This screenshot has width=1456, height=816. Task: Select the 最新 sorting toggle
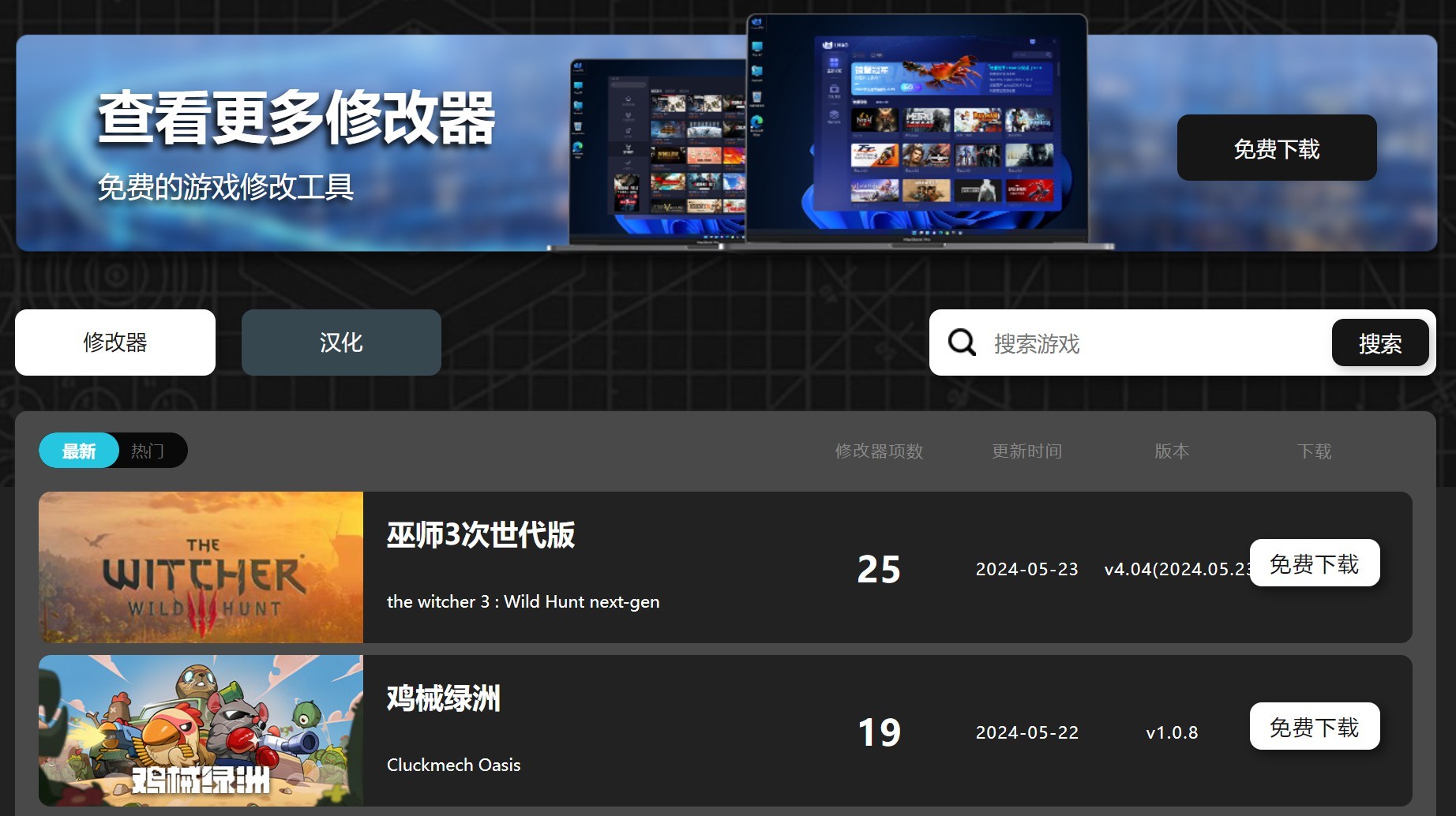pos(79,451)
